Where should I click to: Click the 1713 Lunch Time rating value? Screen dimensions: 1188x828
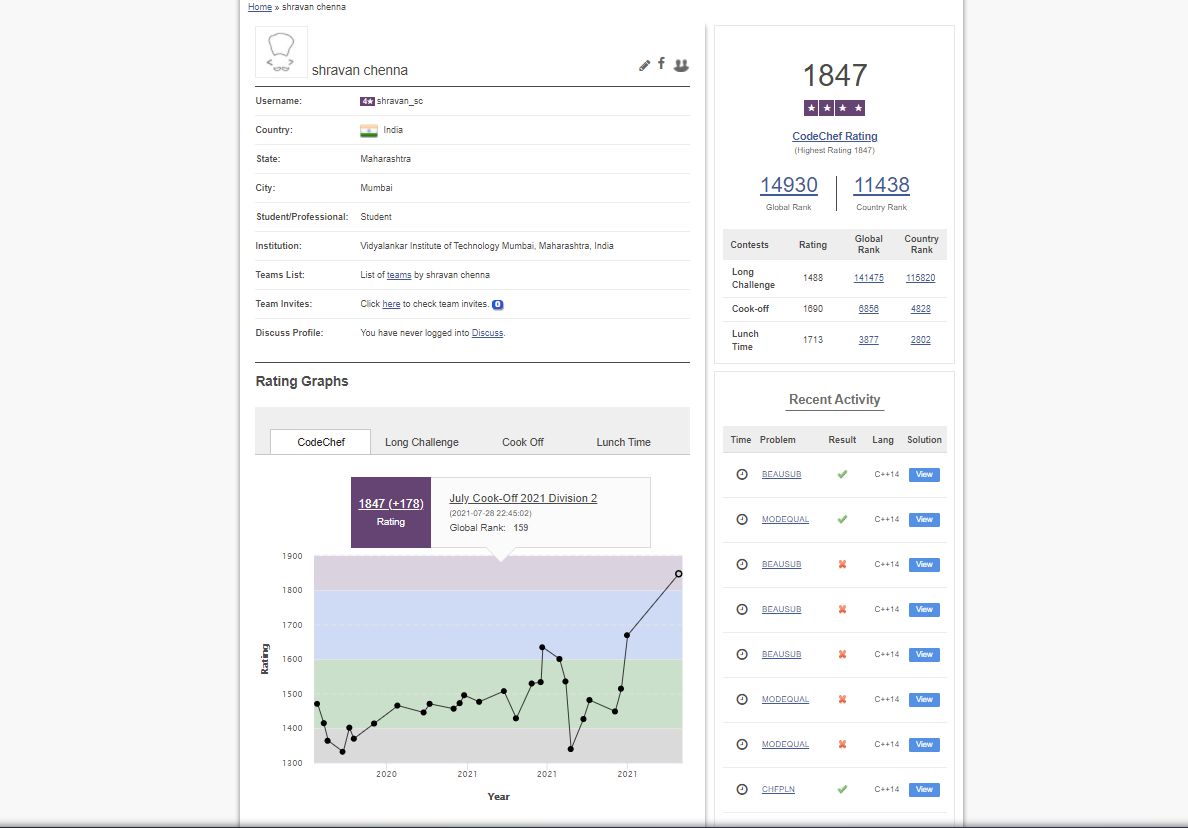tap(812, 340)
